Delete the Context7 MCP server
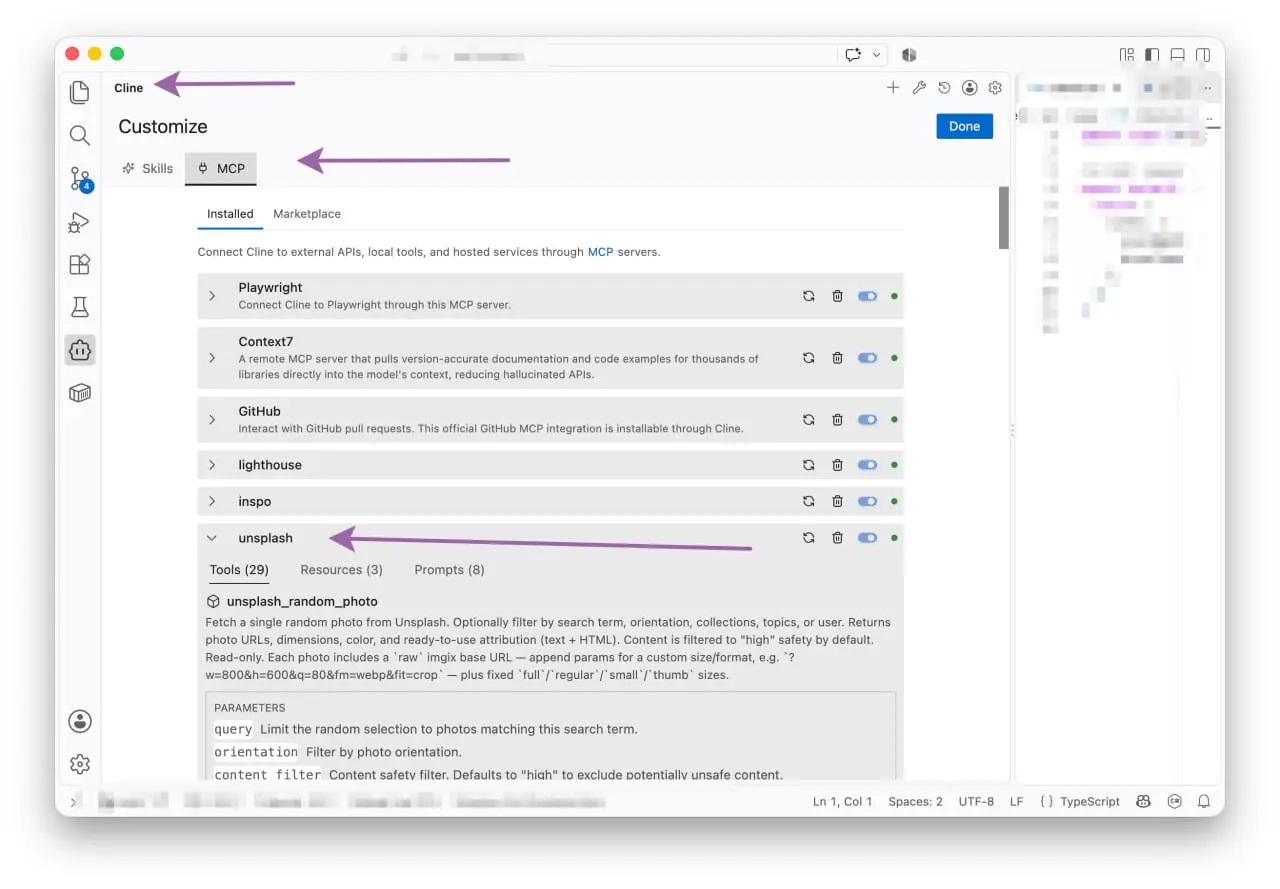The height and width of the screenshot is (889, 1280). 838,358
